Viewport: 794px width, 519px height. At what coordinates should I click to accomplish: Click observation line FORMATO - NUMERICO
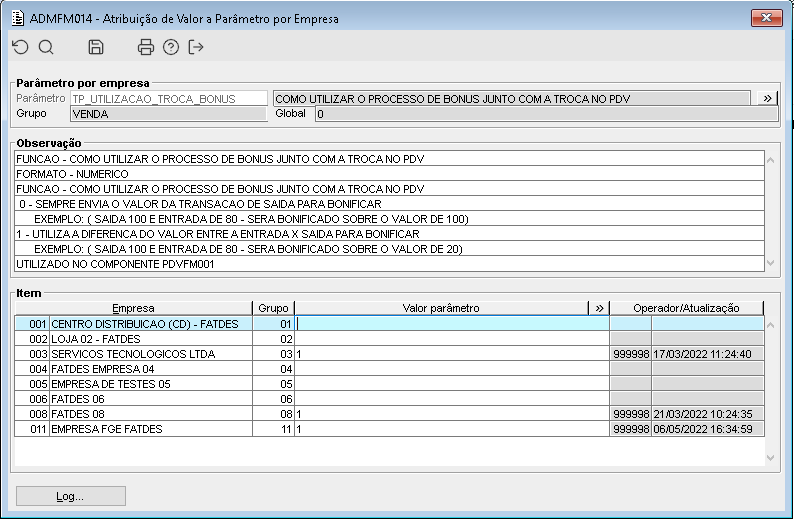pos(389,174)
